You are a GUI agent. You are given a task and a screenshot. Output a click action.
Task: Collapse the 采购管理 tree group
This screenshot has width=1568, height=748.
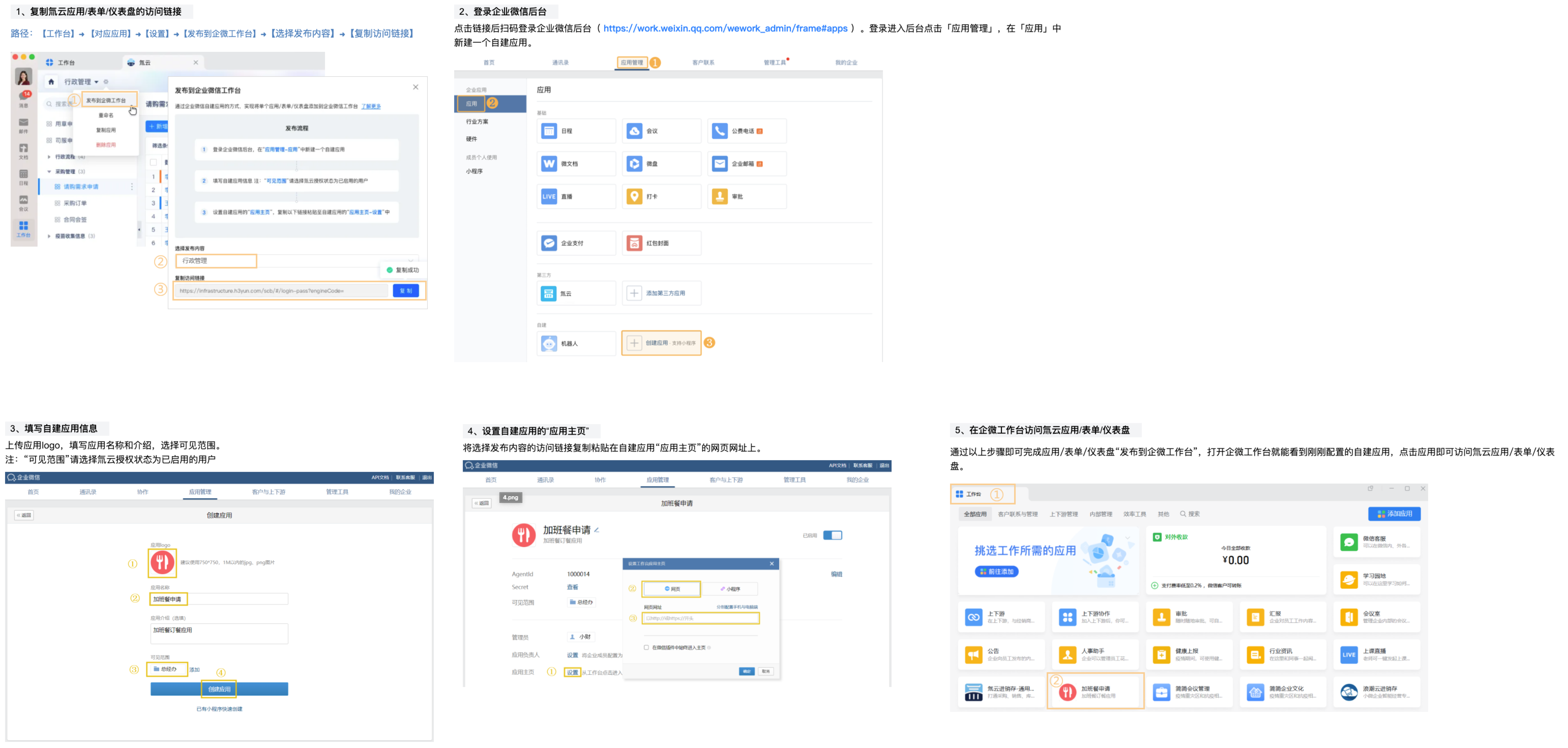pos(49,172)
